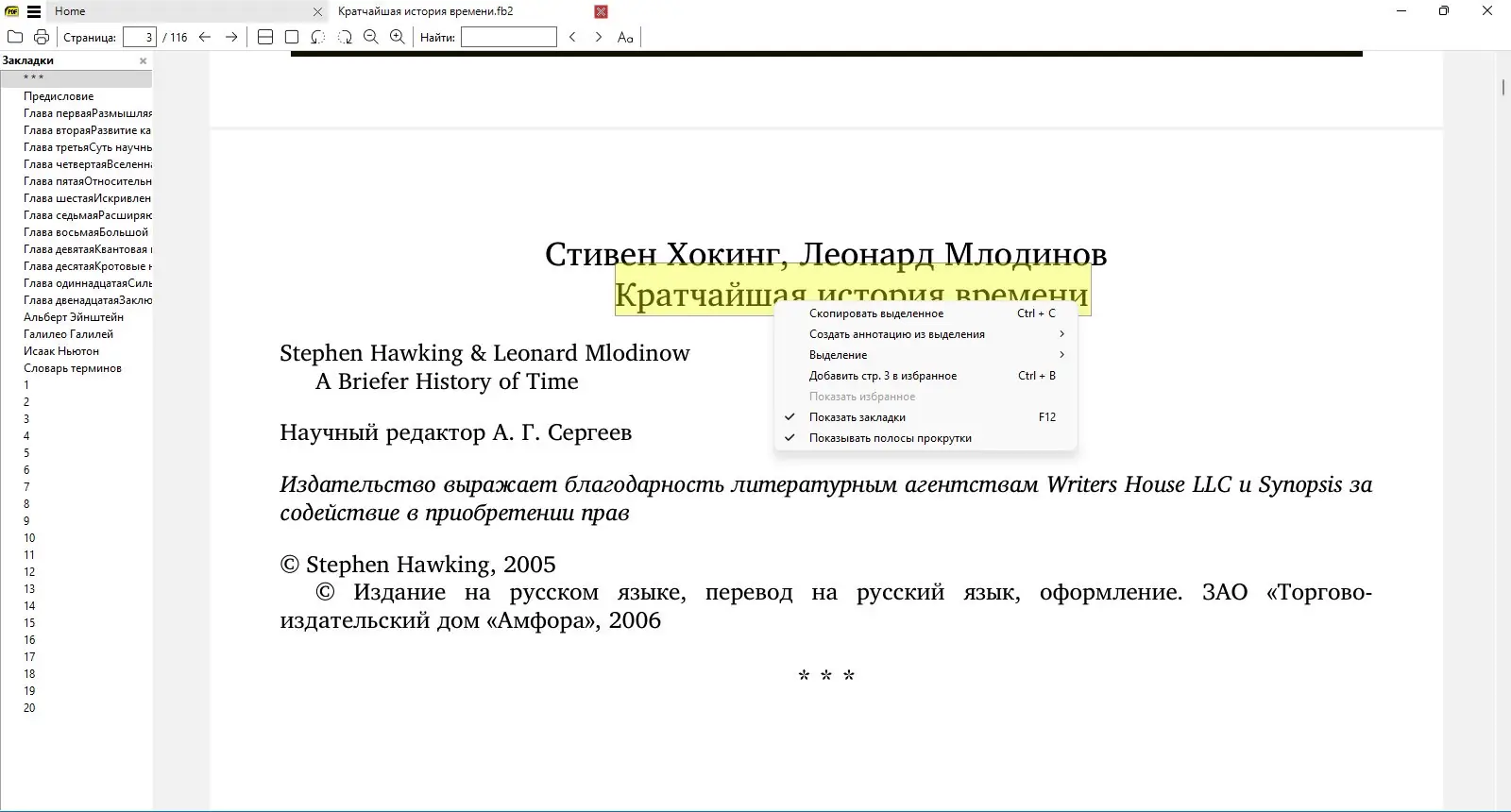This screenshot has width=1511, height=812.
Task: Expand the Выделение submenu
Action: (925, 355)
